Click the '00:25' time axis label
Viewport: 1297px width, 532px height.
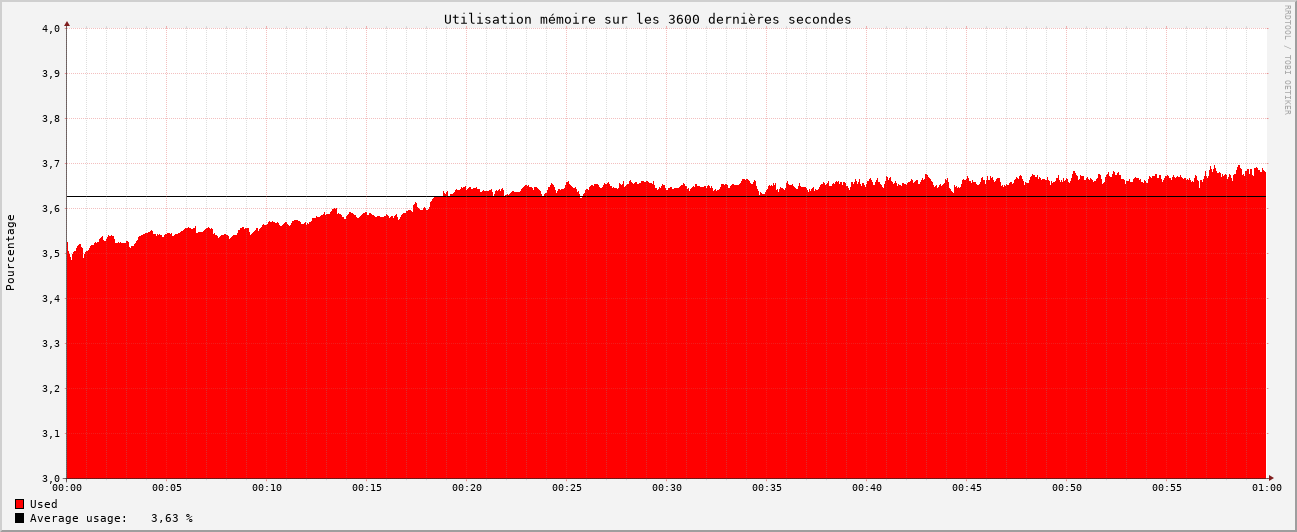click(567, 488)
